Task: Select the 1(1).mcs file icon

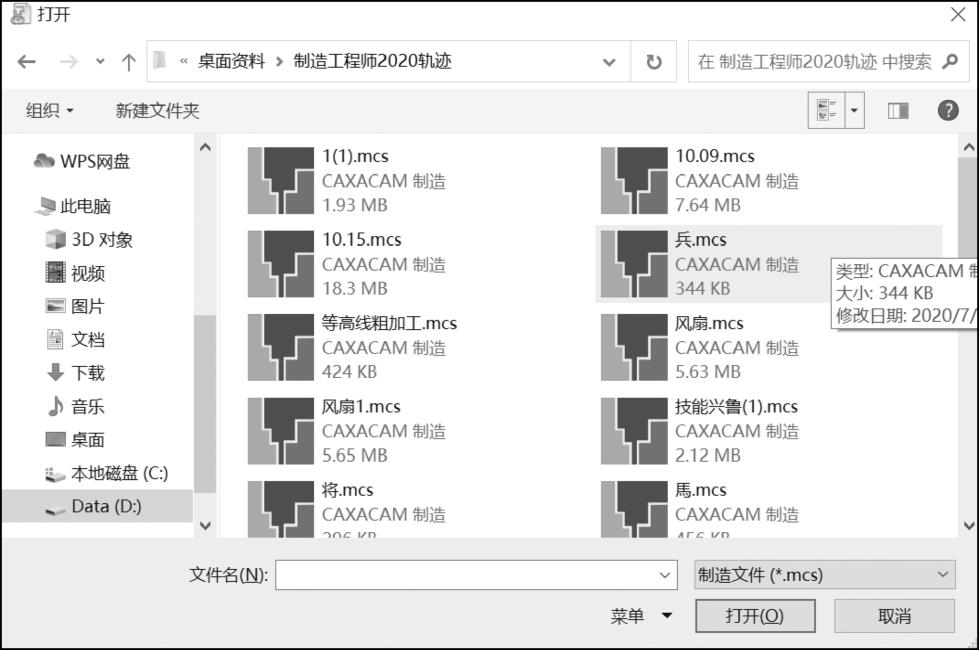Action: [281, 181]
